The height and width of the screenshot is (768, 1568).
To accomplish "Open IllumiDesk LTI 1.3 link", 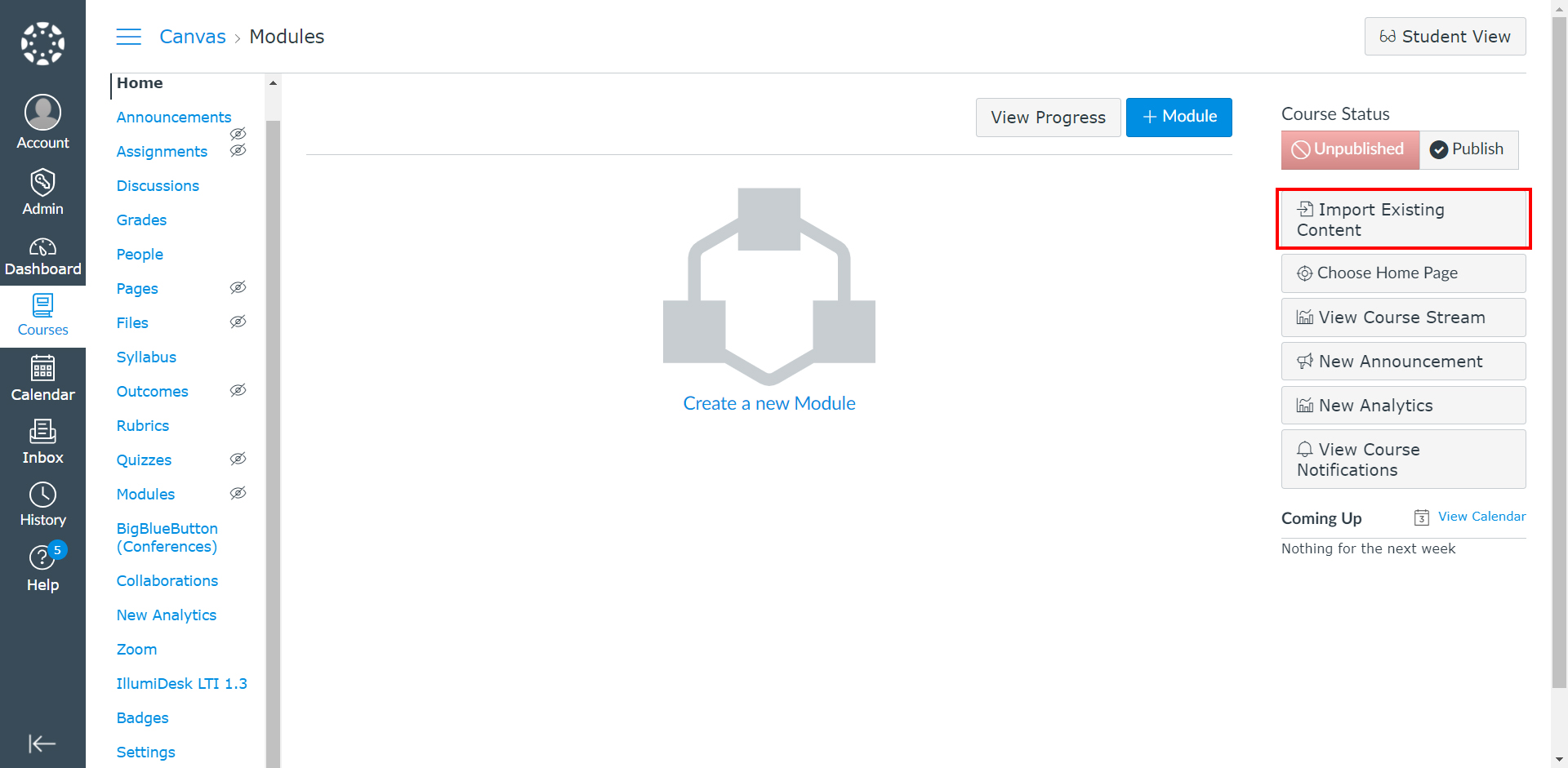I will click(x=181, y=684).
